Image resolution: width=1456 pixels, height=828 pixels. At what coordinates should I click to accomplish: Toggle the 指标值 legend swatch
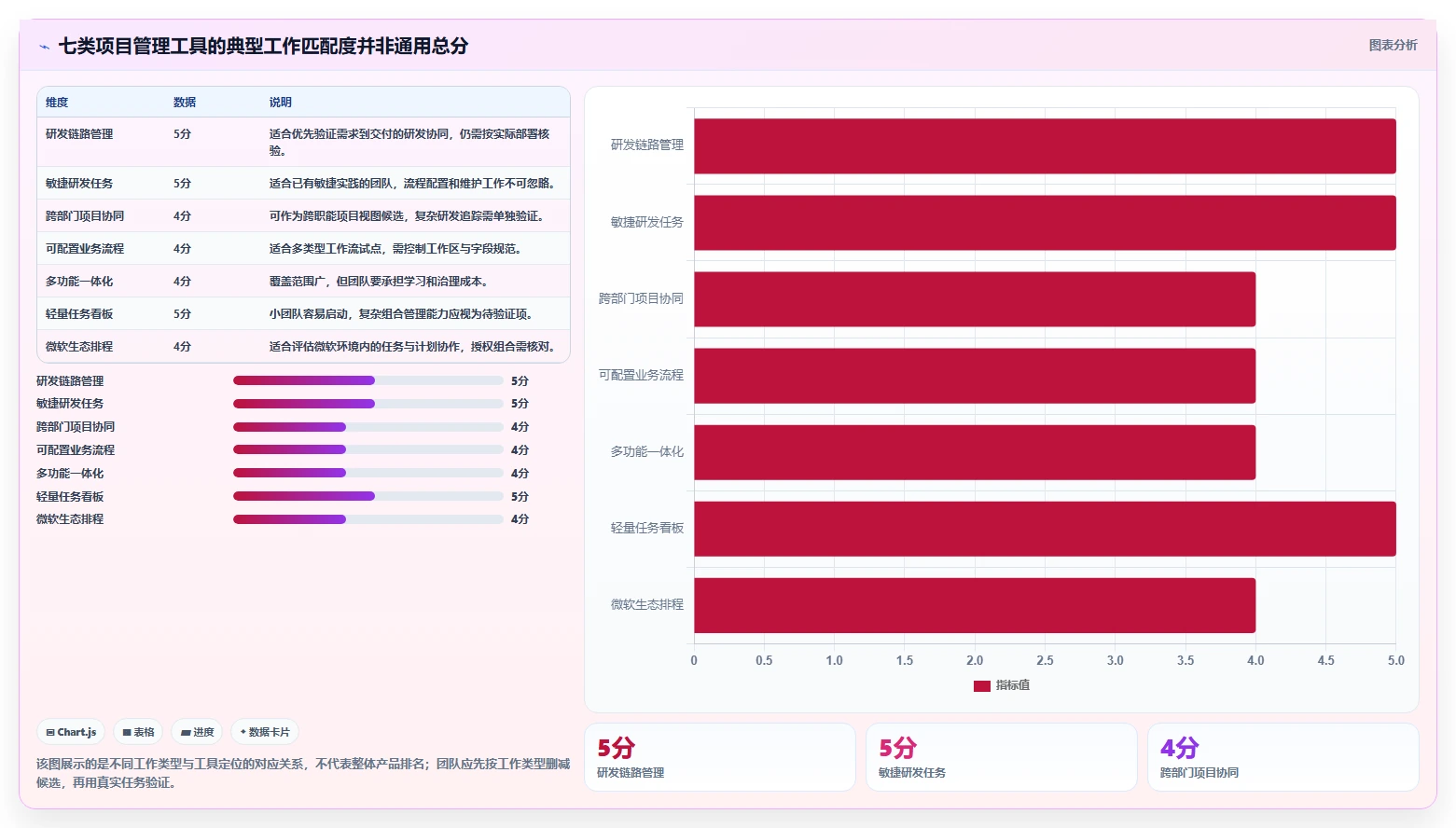981,685
